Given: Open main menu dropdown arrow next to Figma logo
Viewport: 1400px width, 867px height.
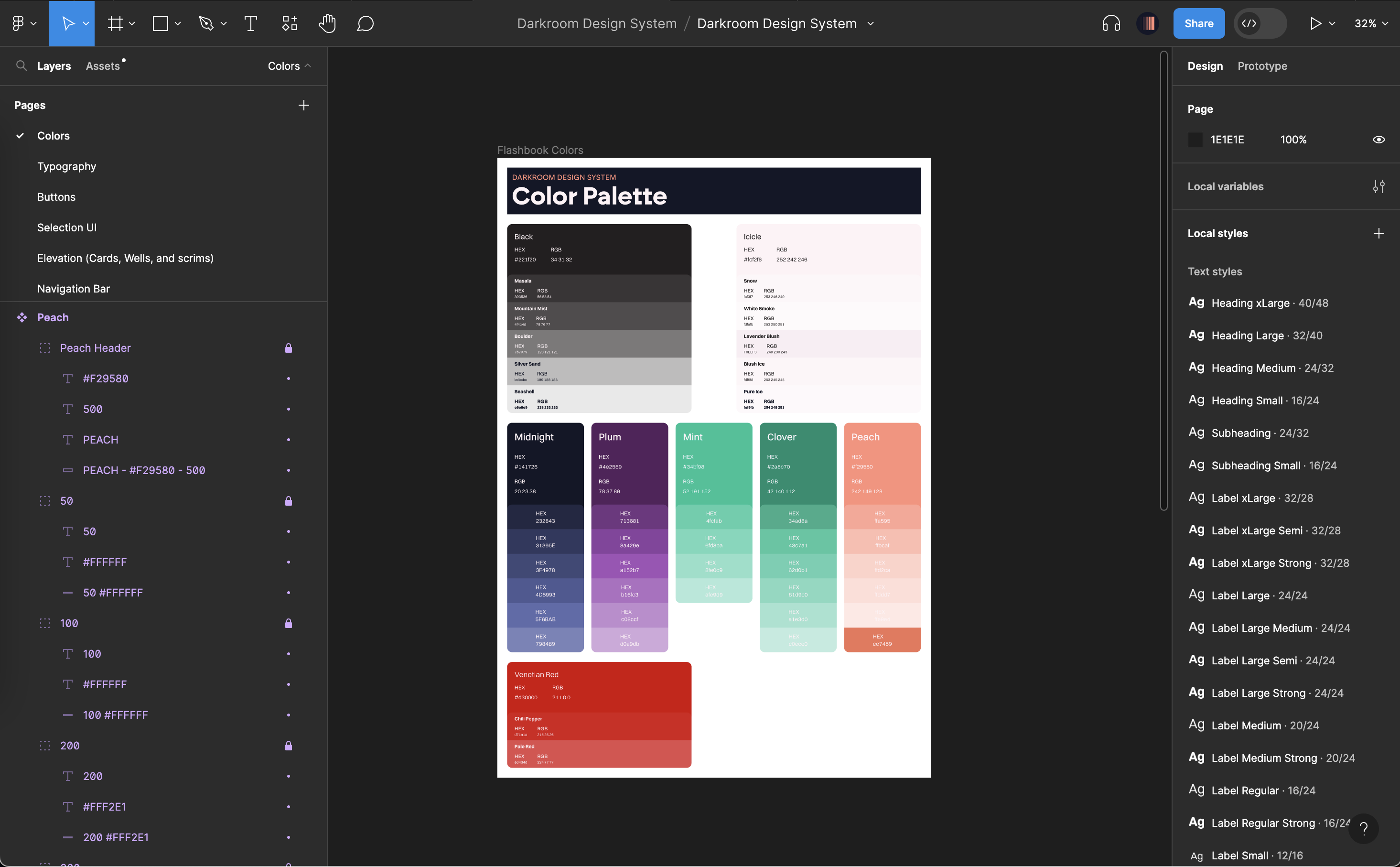Looking at the screenshot, I should coord(33,23).
